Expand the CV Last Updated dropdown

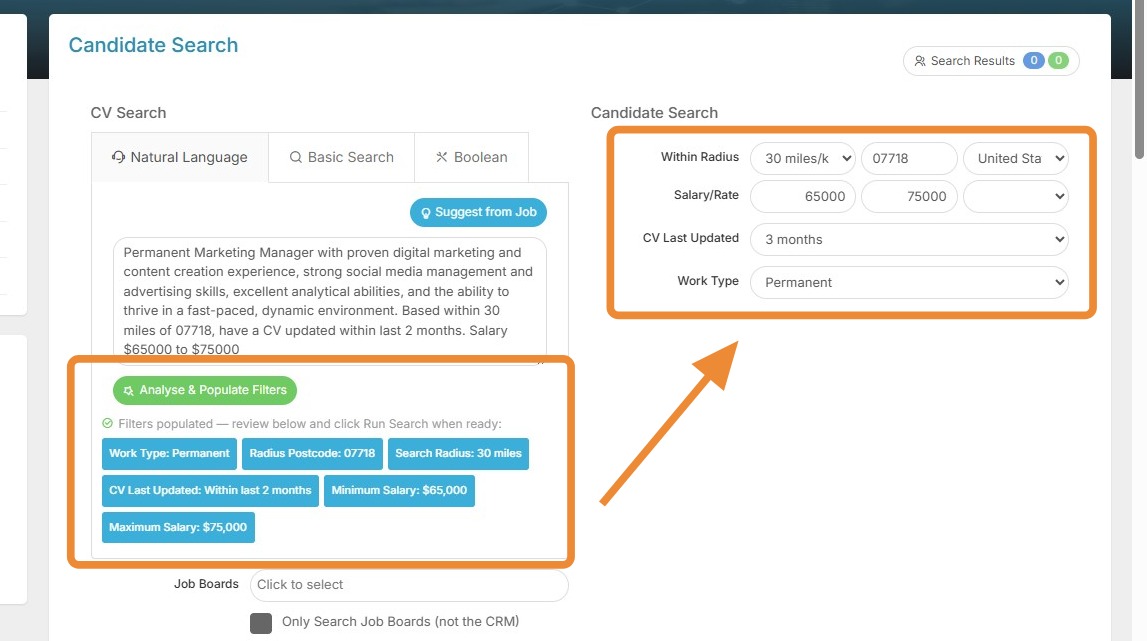click(909, 240)
